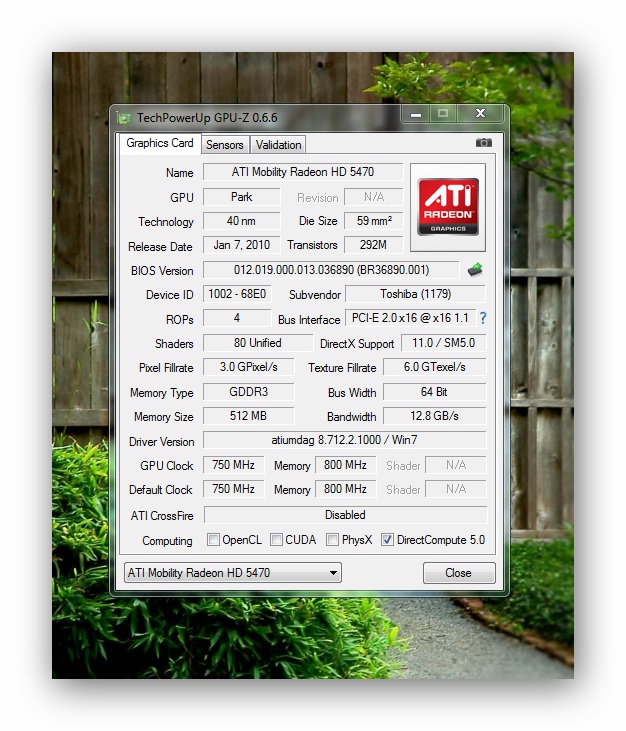
Task: Minimize the GPU-Z window
Action: 416,114
